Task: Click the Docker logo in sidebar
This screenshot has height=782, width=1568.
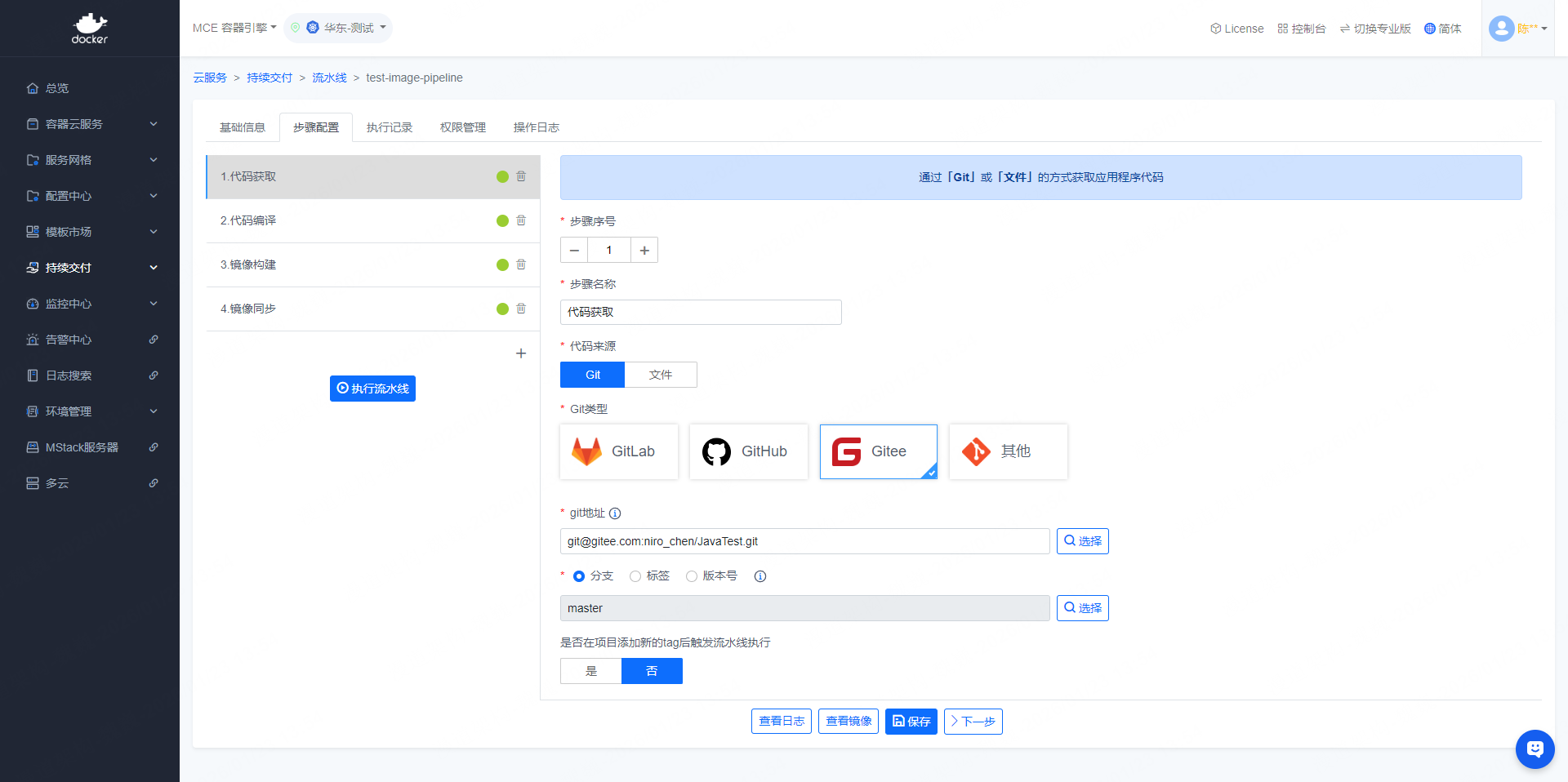Action: pyautogui.click(x=90, y=29)
